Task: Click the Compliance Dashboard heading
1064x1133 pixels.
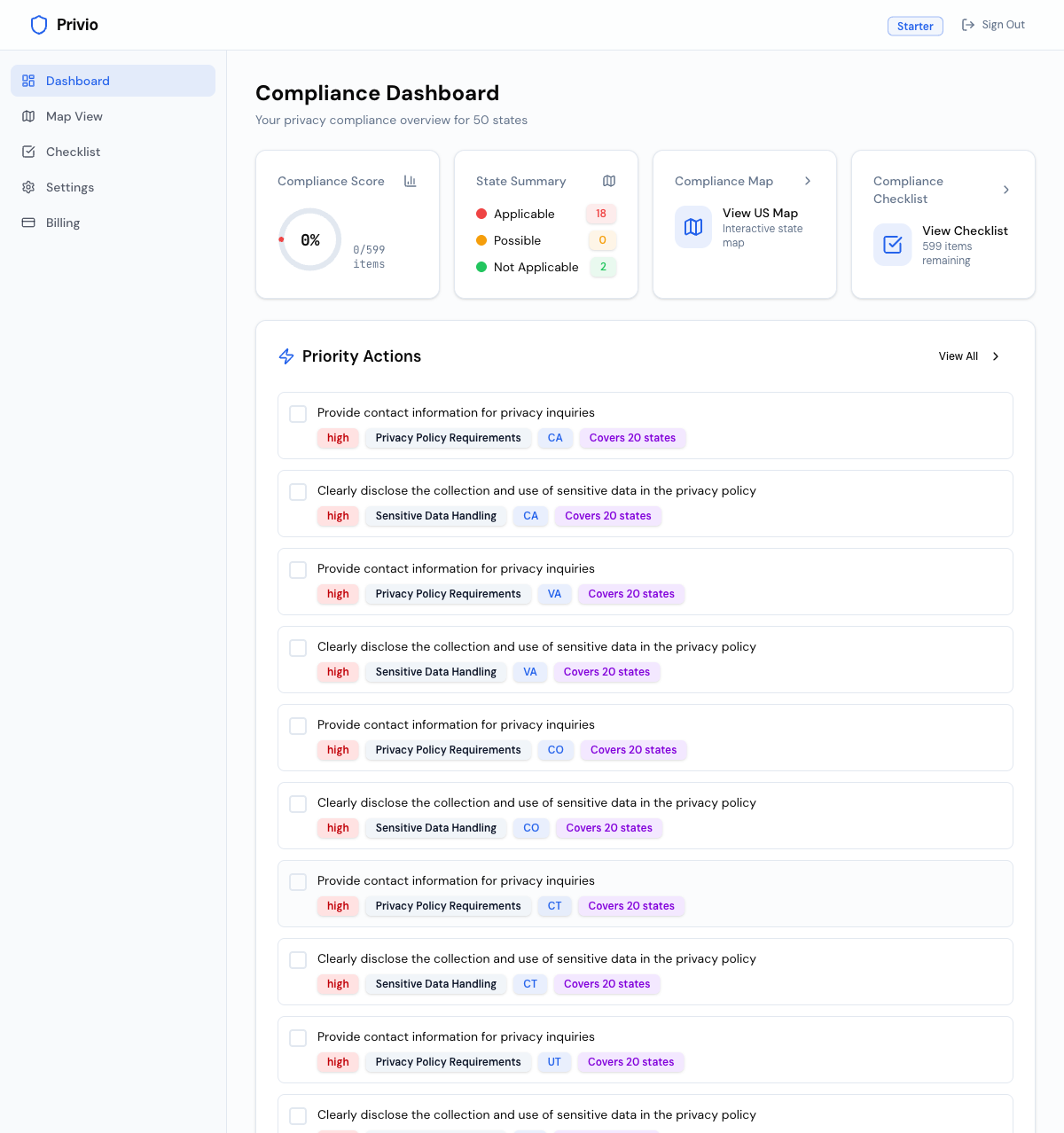Action: 377,93
